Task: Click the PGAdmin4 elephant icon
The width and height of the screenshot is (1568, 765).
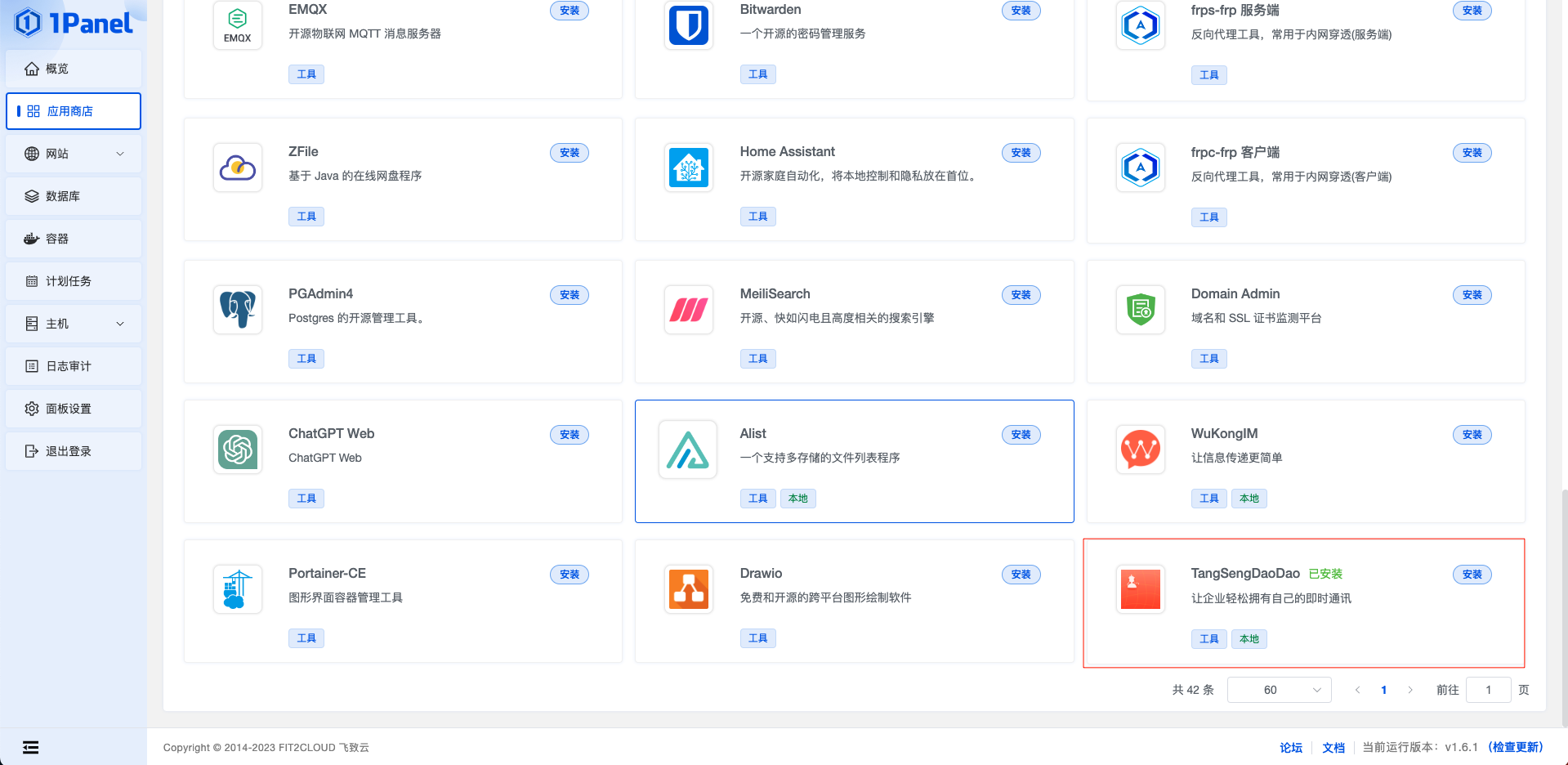Action: click(238, 310)
